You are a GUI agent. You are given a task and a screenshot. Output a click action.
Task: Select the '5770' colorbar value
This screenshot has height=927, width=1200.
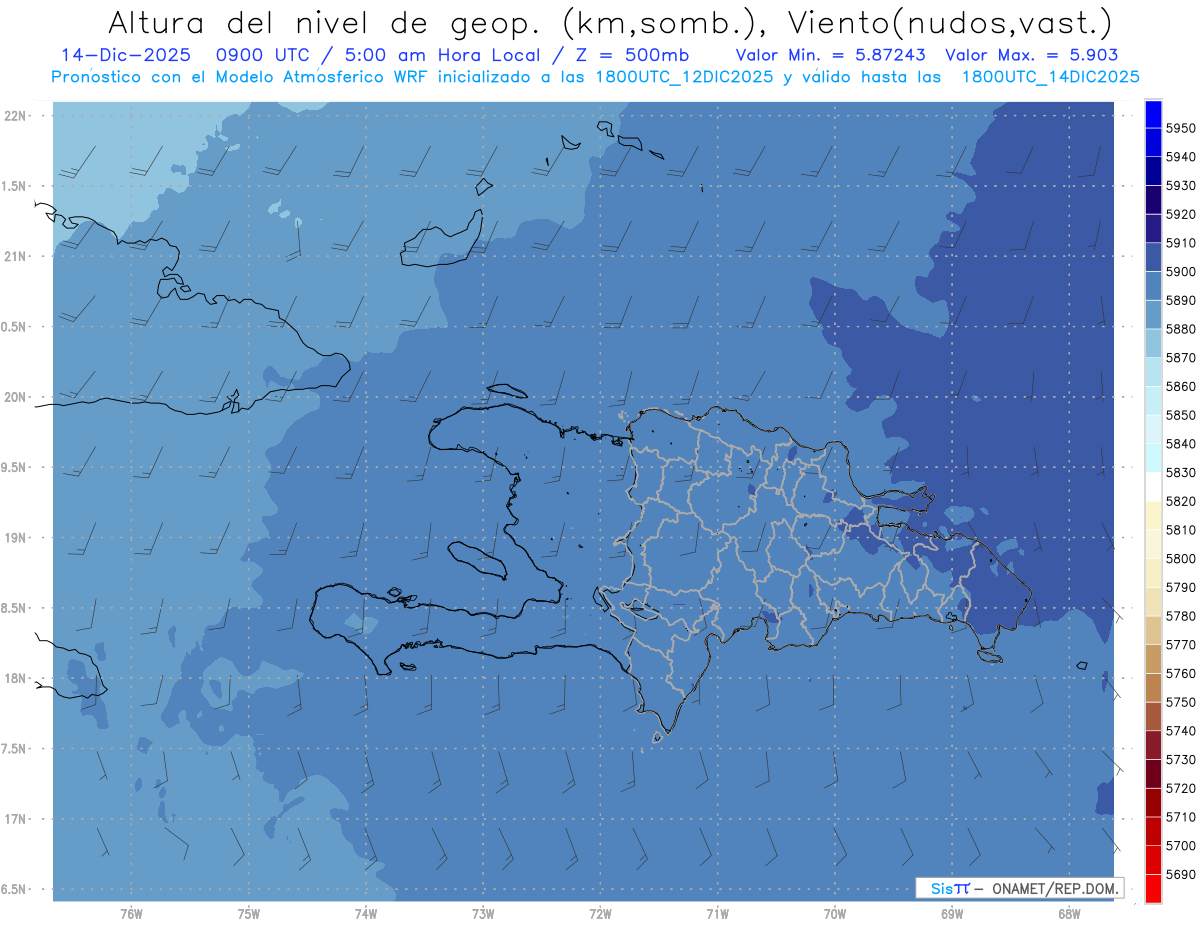[1180, 645]
